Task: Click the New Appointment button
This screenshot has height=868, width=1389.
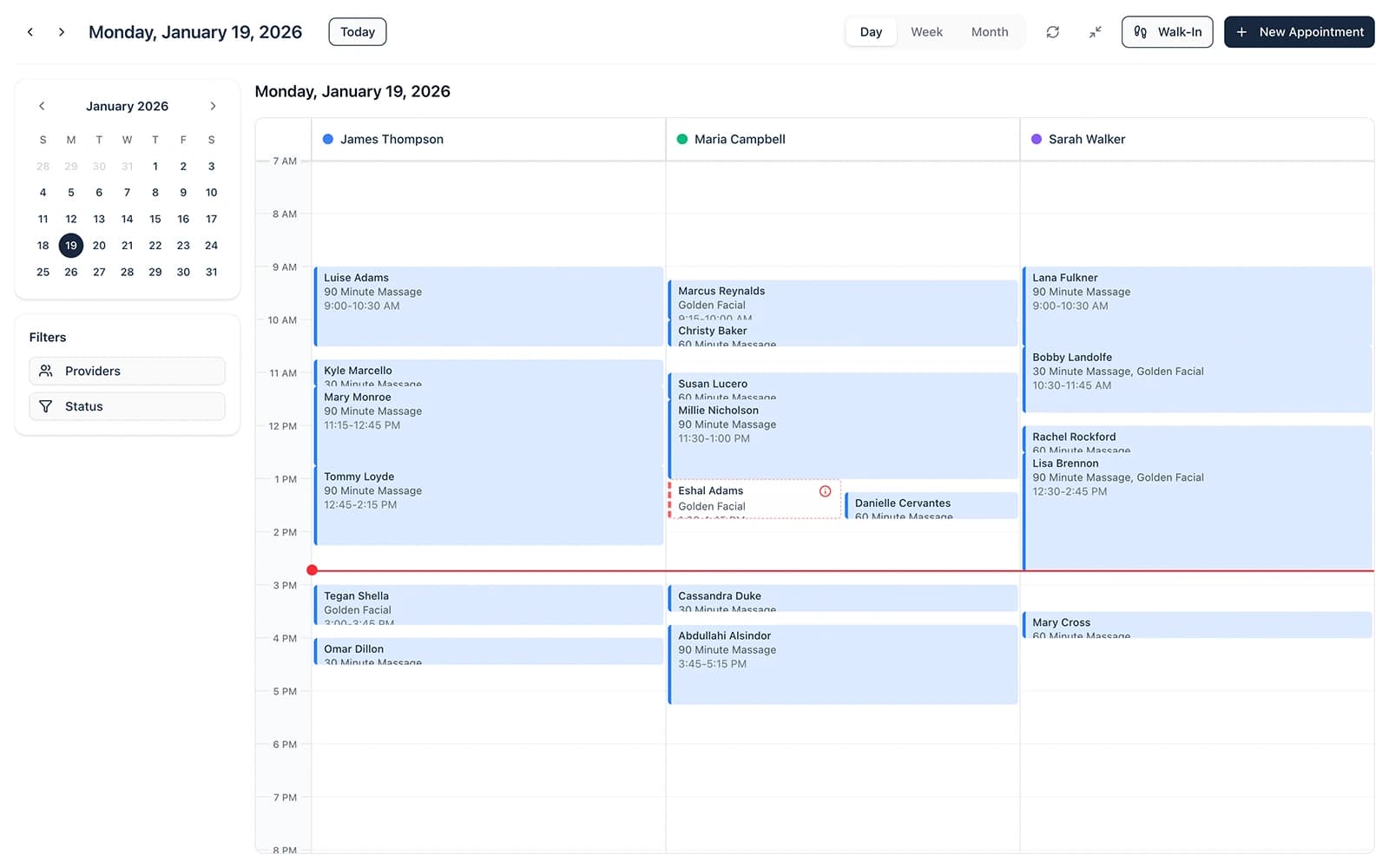Action: click(x=1299, y=31)
